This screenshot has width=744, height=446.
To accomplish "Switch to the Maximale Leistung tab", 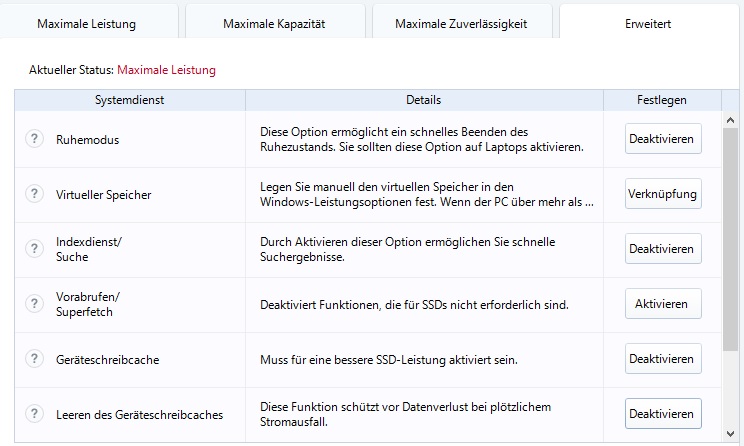I will [86, 23].
